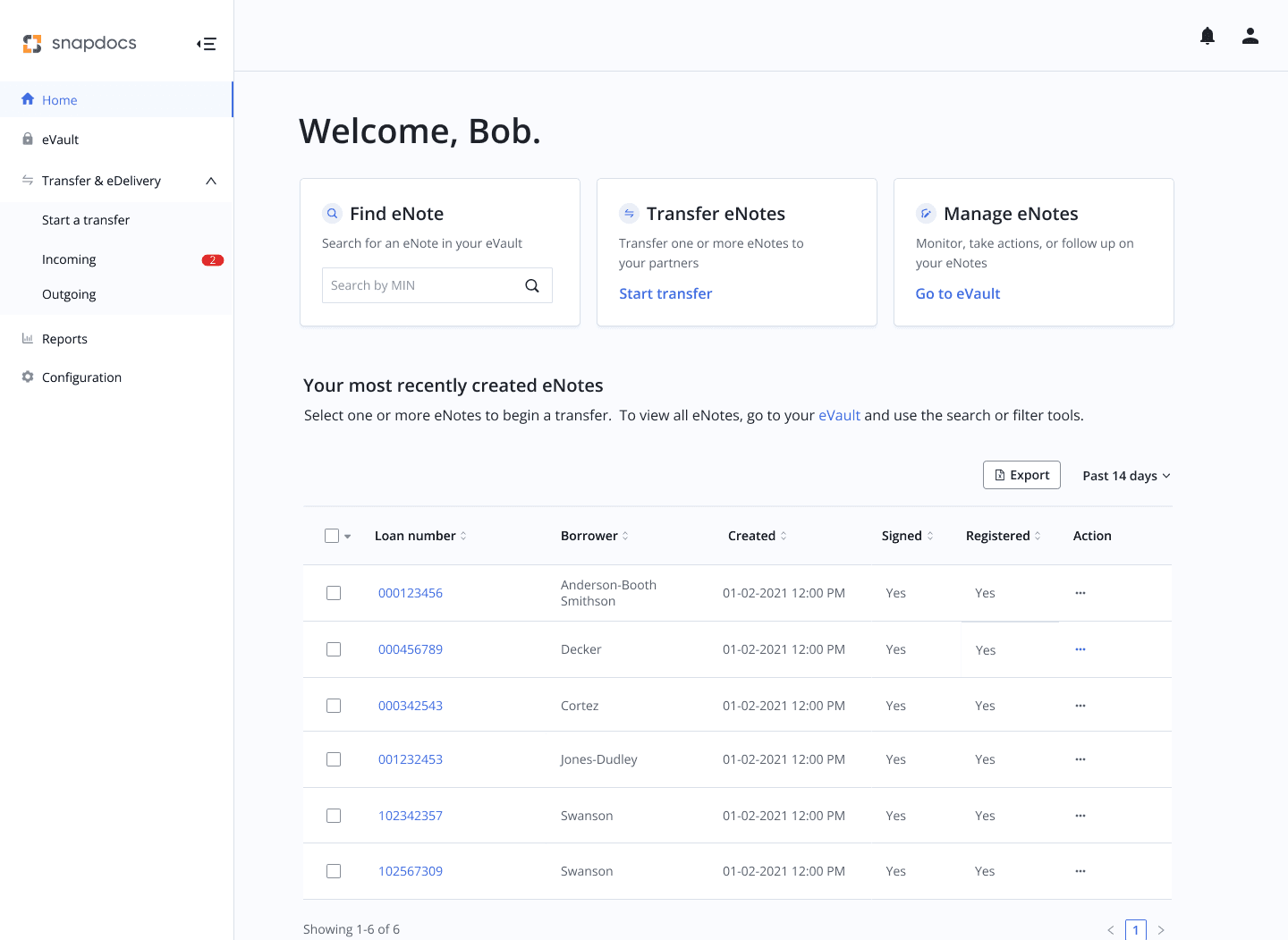Open loan number 000123456 link
Screen dimensions: 1288x940
[411, 593]
